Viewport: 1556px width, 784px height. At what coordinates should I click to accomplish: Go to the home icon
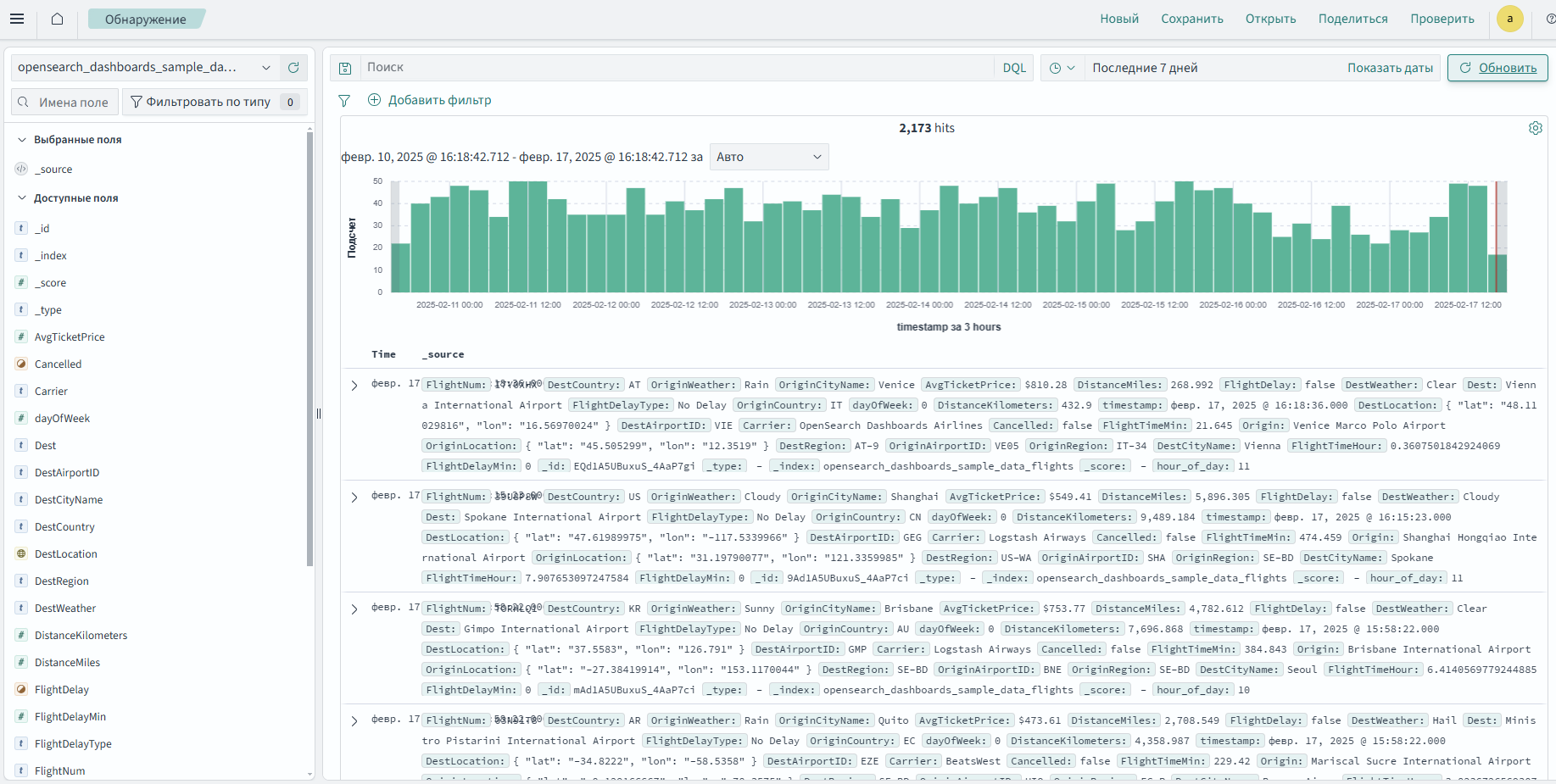(x=57, y=19)
